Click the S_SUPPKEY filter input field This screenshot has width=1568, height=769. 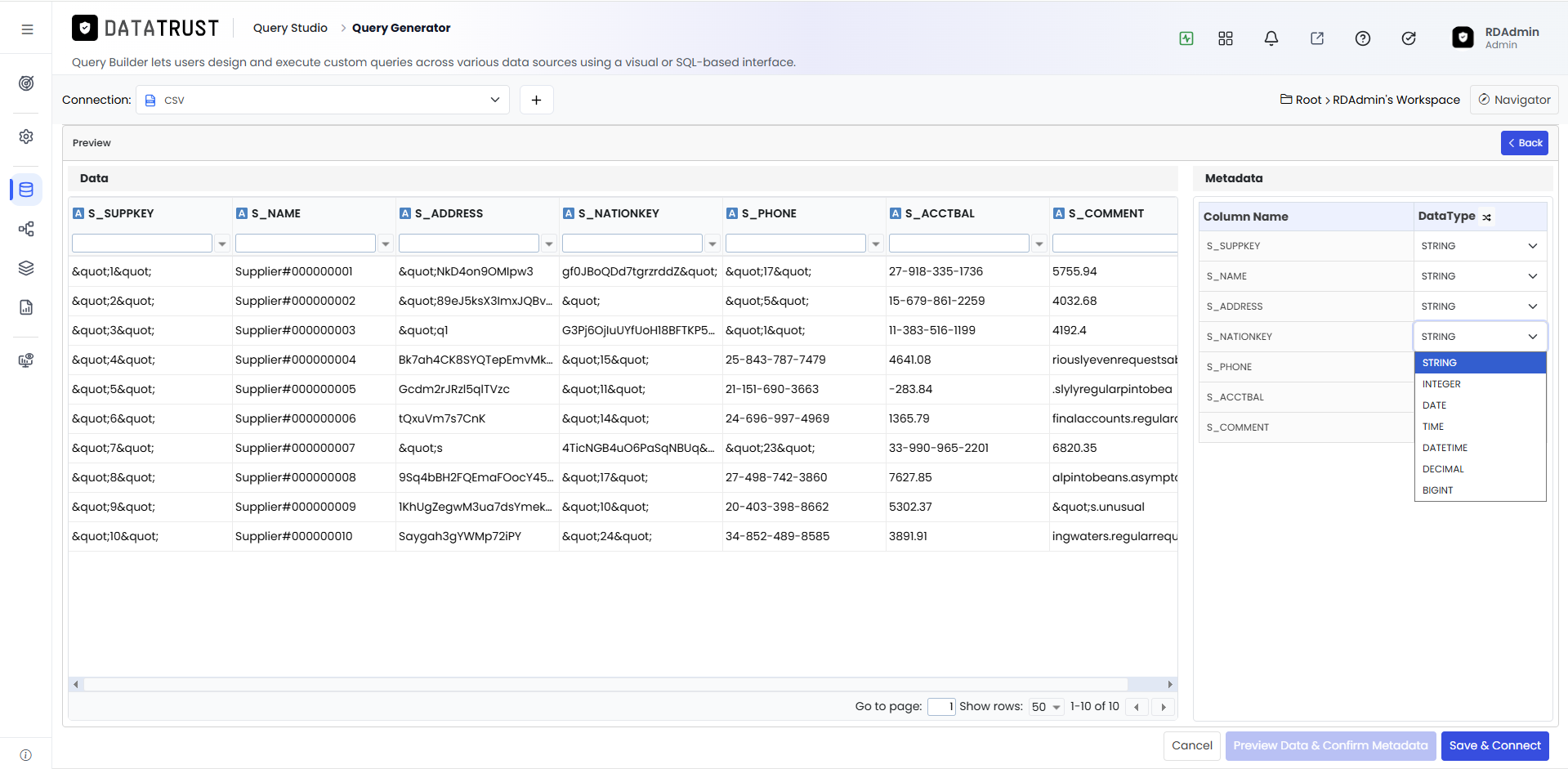click(142, 244)
